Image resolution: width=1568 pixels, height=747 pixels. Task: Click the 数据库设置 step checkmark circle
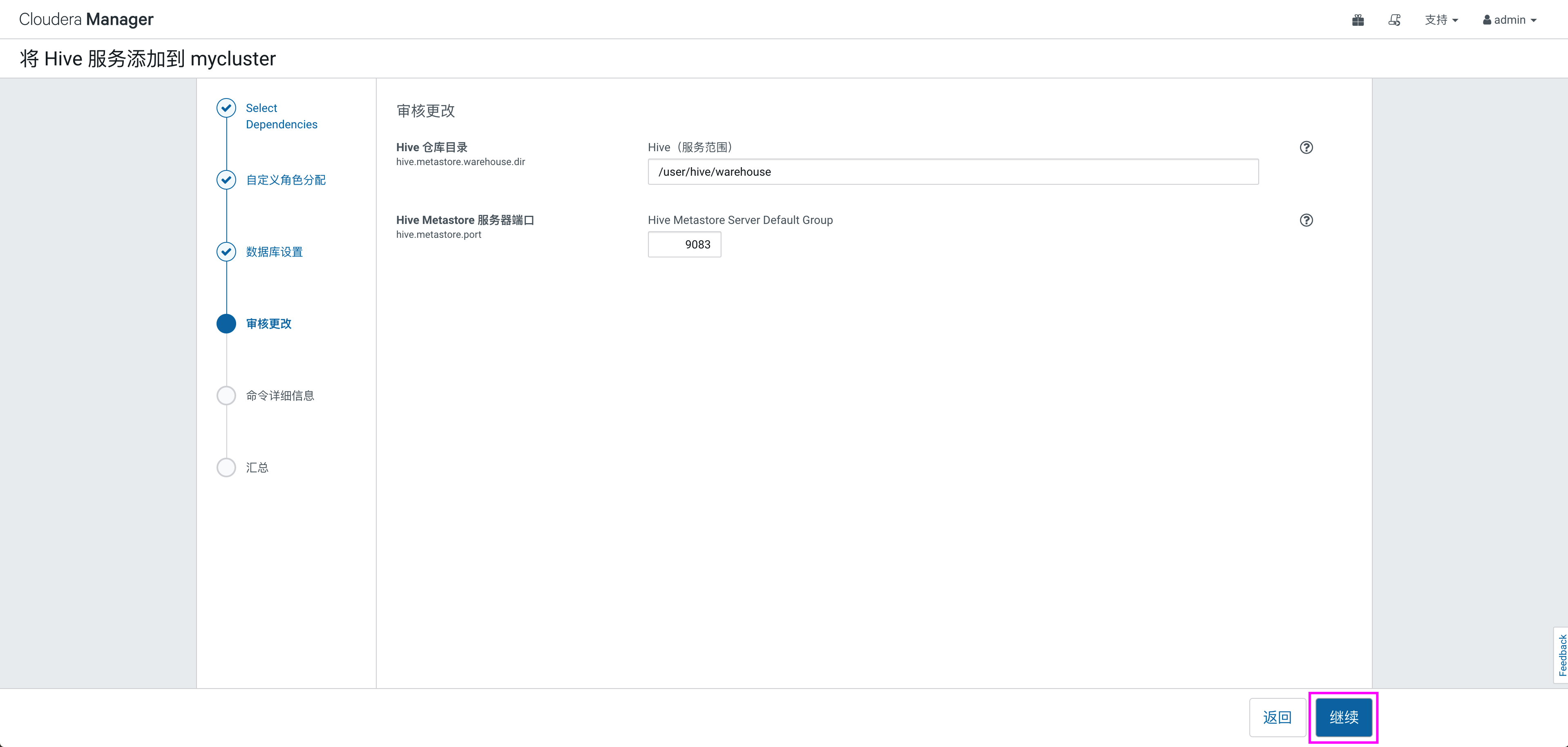click(x=226, y=251)
